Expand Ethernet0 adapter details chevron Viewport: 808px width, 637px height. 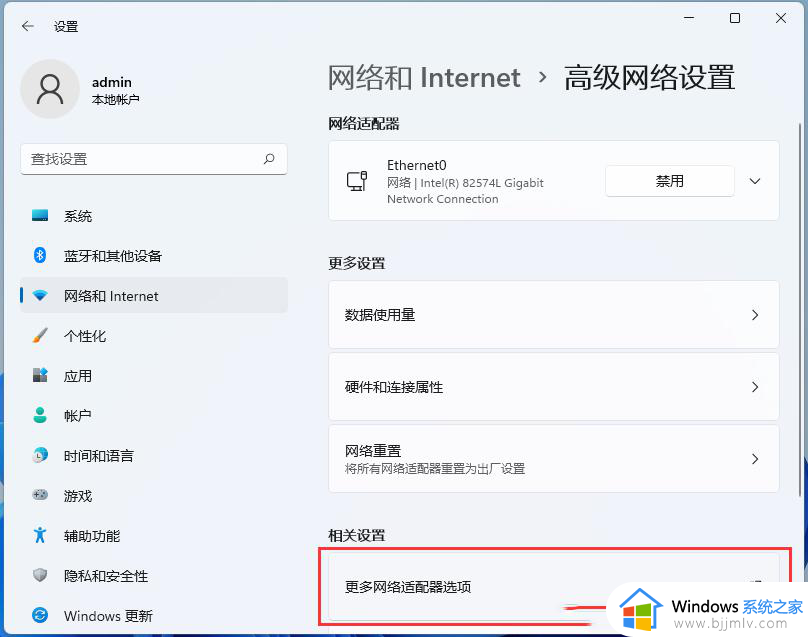[x=755, y=181]
